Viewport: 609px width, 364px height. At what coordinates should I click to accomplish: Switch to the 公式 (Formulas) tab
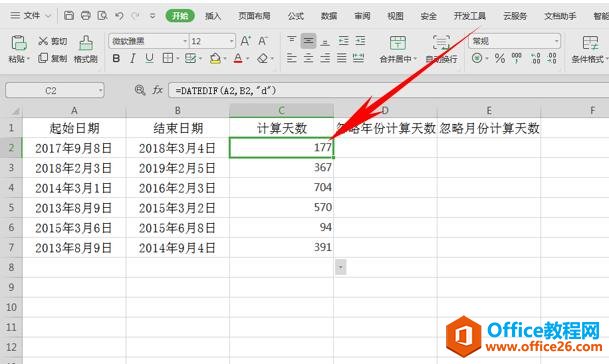click(296, 16)
